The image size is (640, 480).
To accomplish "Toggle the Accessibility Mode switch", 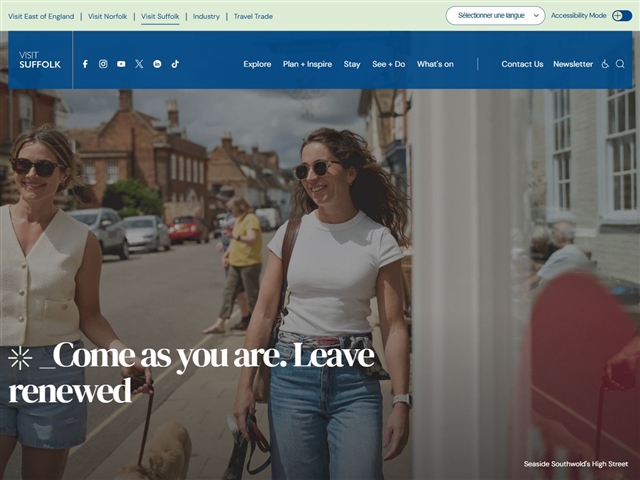I will coord(622,16).
